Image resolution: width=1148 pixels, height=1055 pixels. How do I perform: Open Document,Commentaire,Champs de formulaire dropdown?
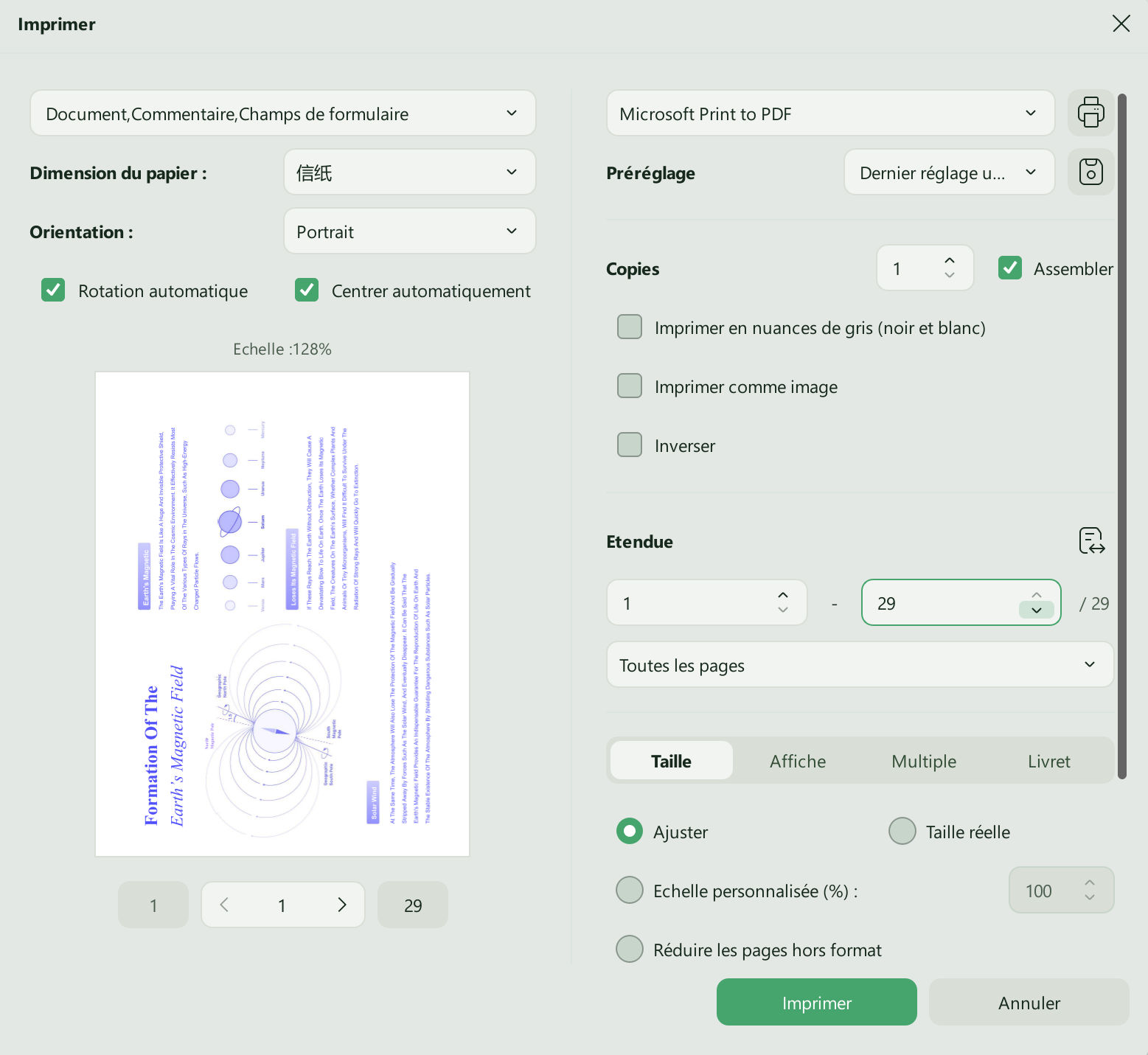tap(282, 113)
